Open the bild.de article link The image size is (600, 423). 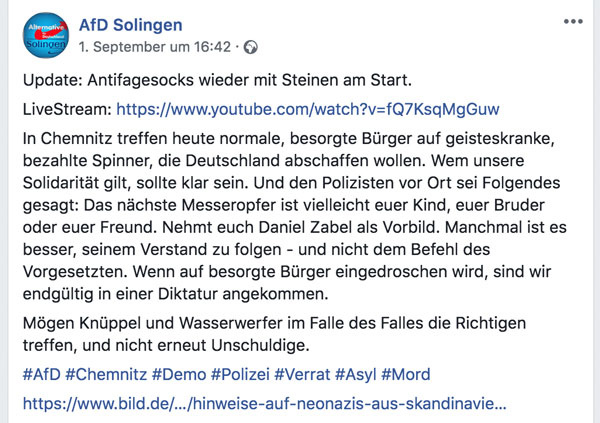tap(264, 406)
